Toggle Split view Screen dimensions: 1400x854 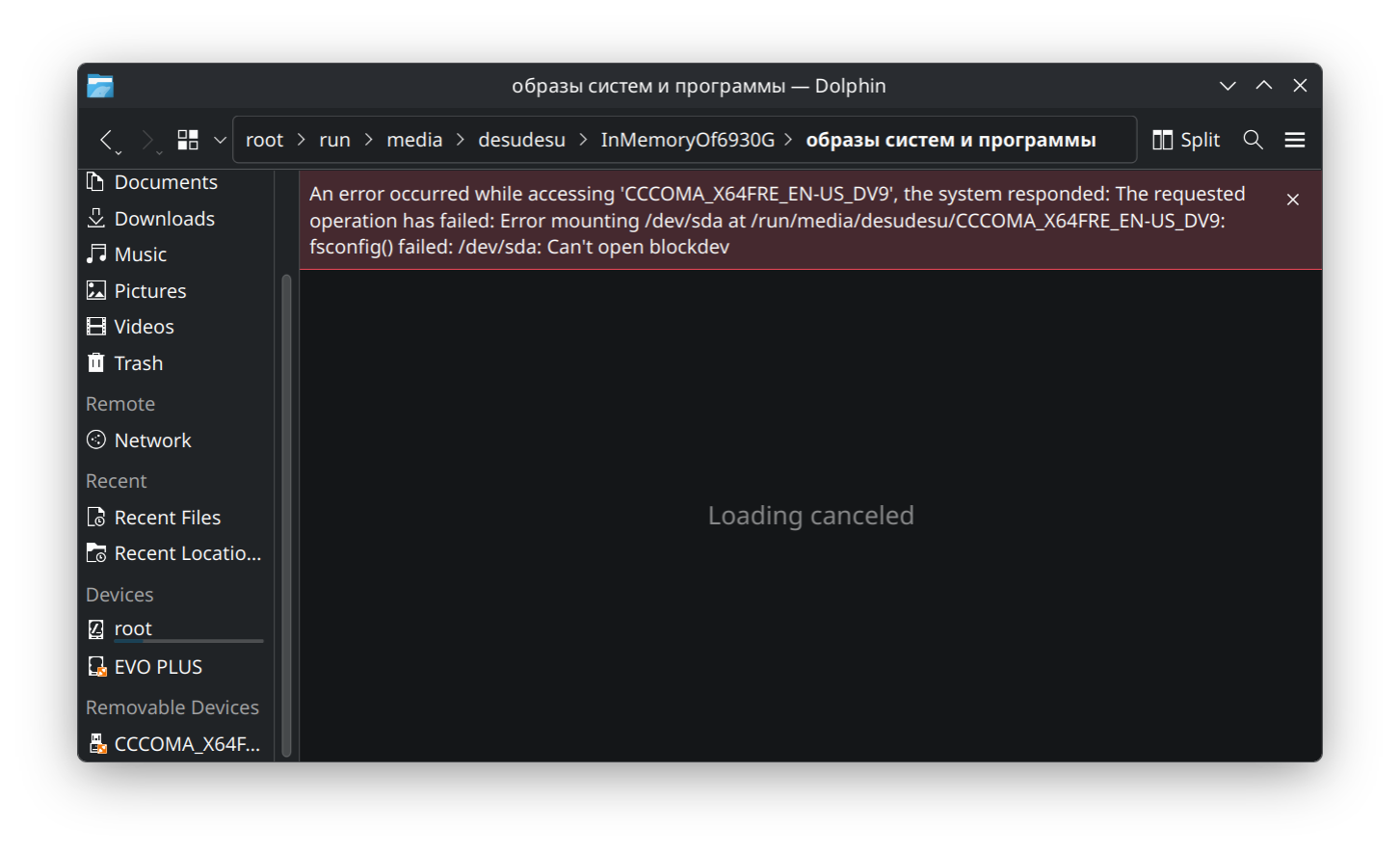coord(1186,140)
